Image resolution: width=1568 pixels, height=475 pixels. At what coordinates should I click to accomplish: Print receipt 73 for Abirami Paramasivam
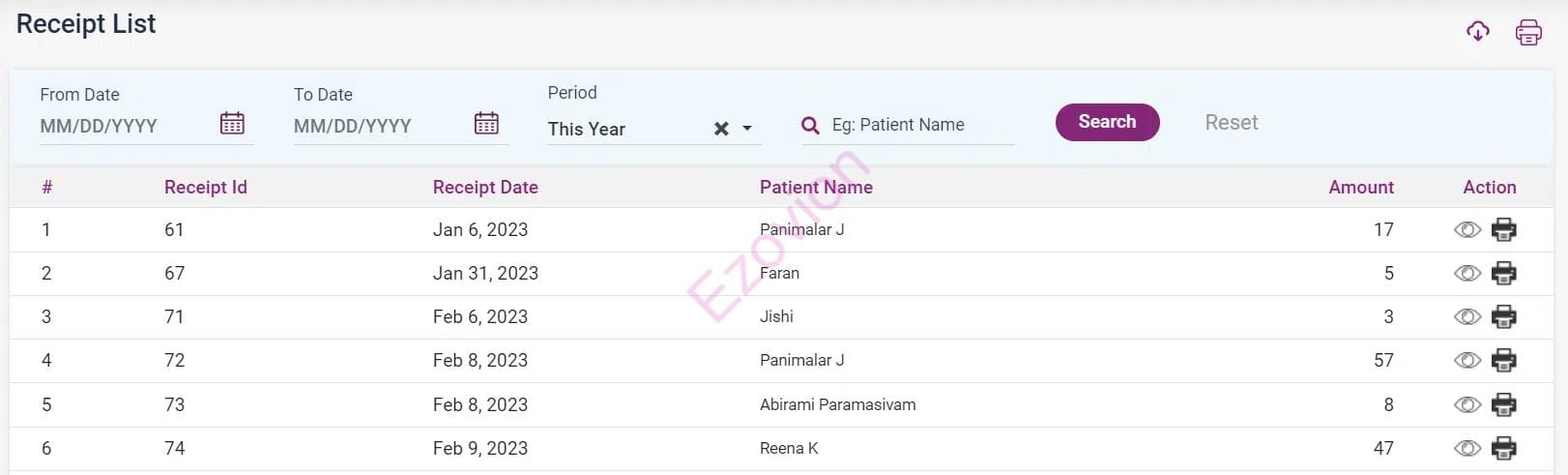tap(1503, 404)
